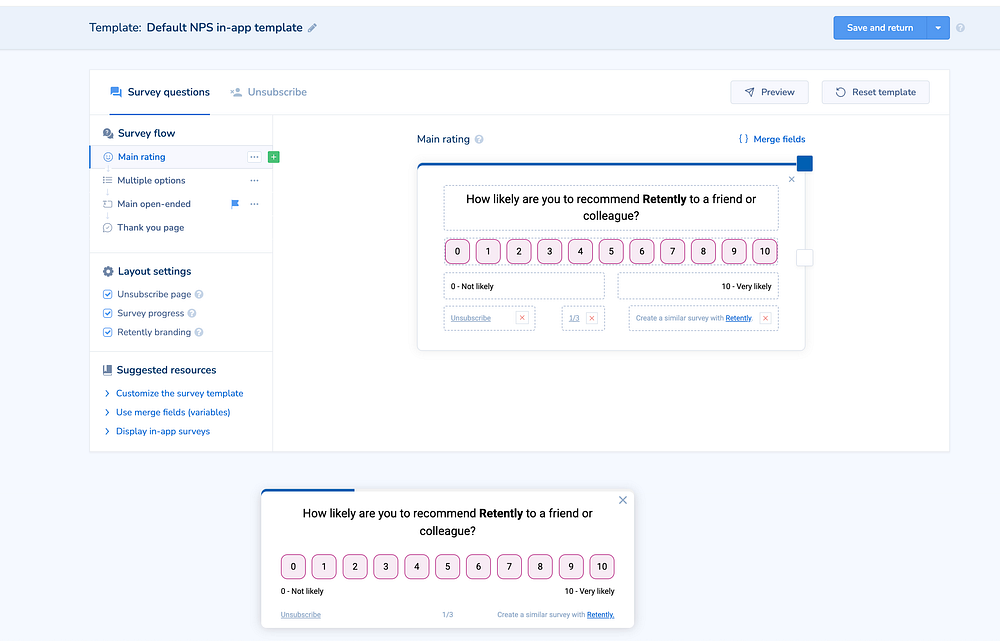The width and height of the screenshot is (1000, 641).
Task: Switch to Unsubscribe tab
Action: 268,92
